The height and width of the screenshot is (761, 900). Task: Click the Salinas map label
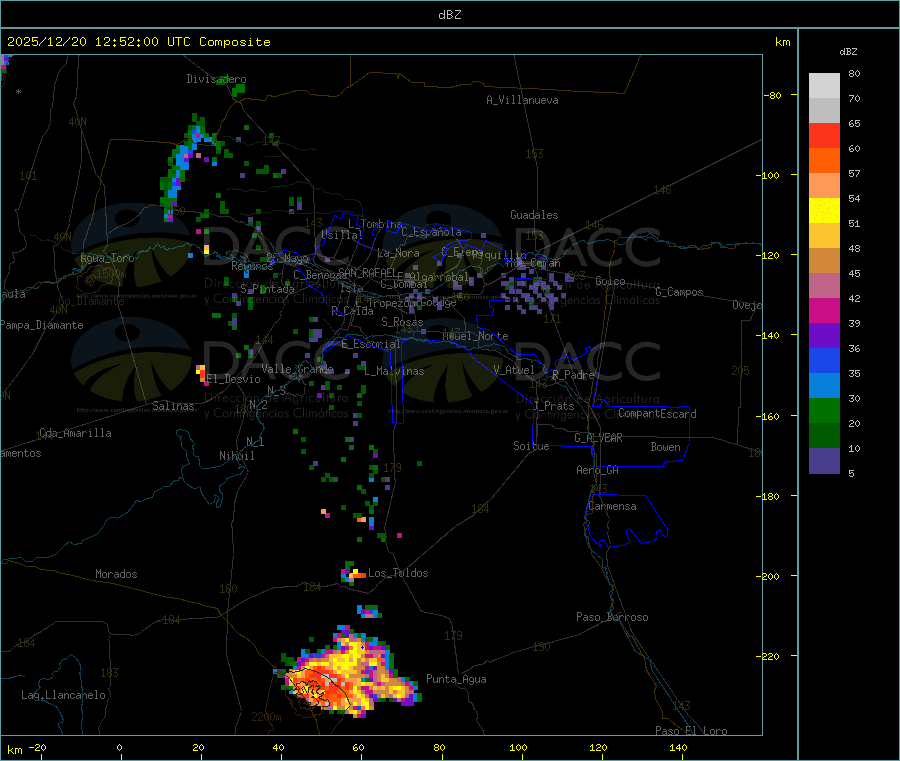[x=173, y=406]
